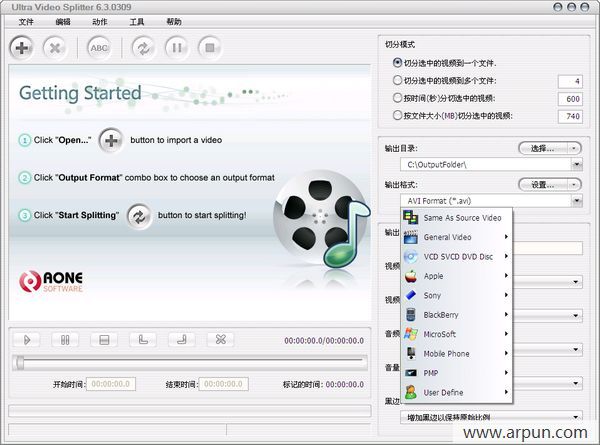Open the black border options dropdown
Screen dimensions: 600x445
576,417
